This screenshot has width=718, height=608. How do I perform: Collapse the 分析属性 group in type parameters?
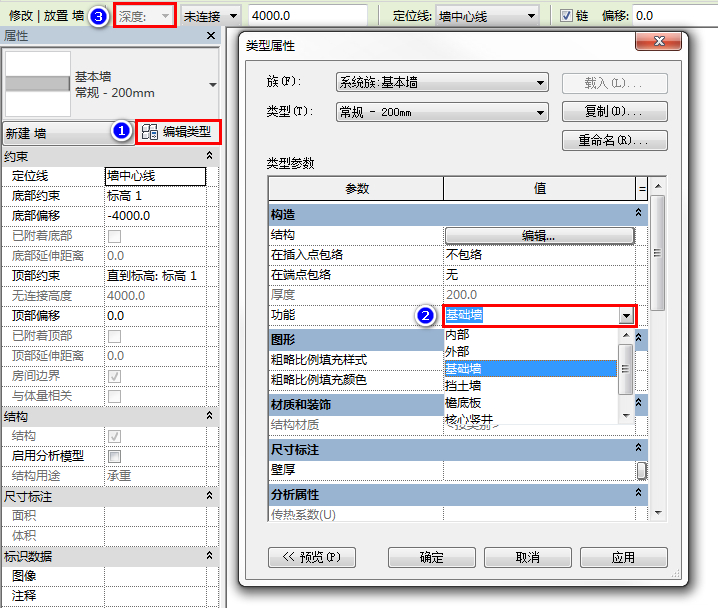point(638,493)
